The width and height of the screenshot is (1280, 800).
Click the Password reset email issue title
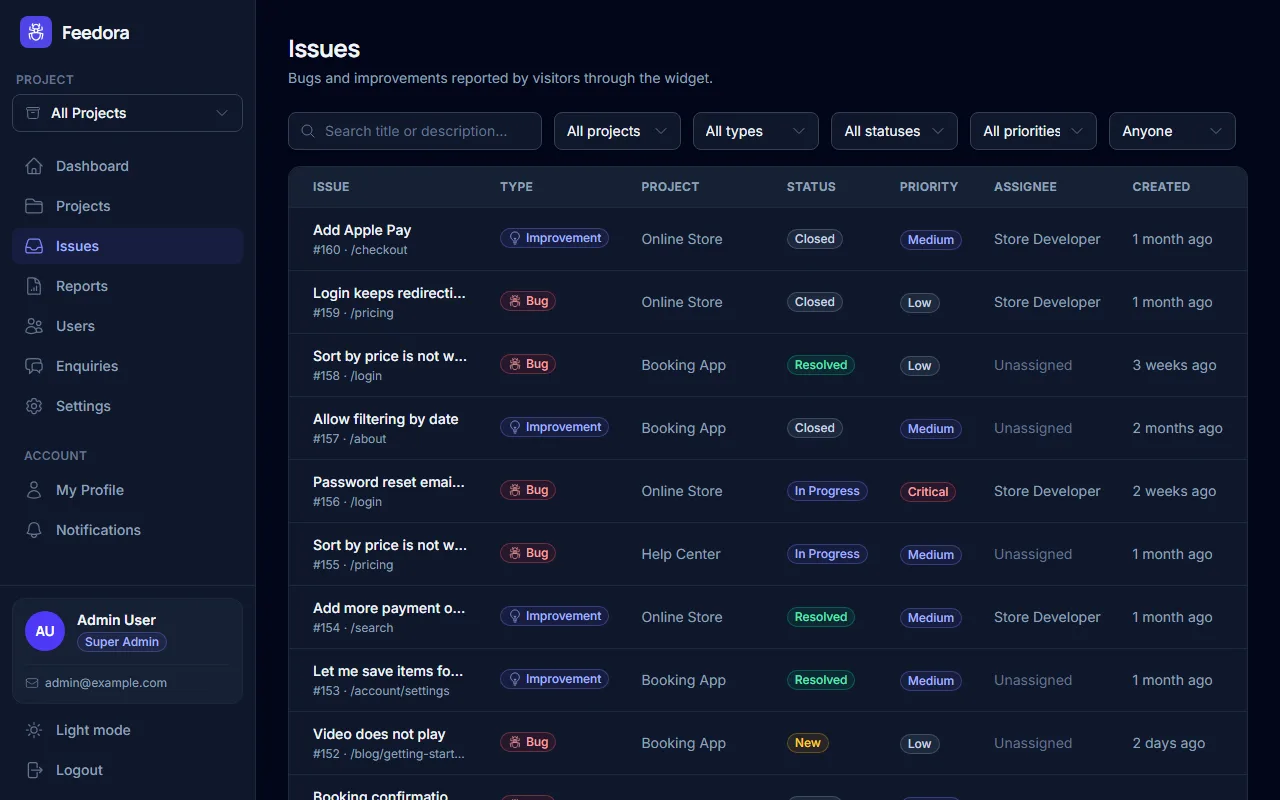coord(389,482)
